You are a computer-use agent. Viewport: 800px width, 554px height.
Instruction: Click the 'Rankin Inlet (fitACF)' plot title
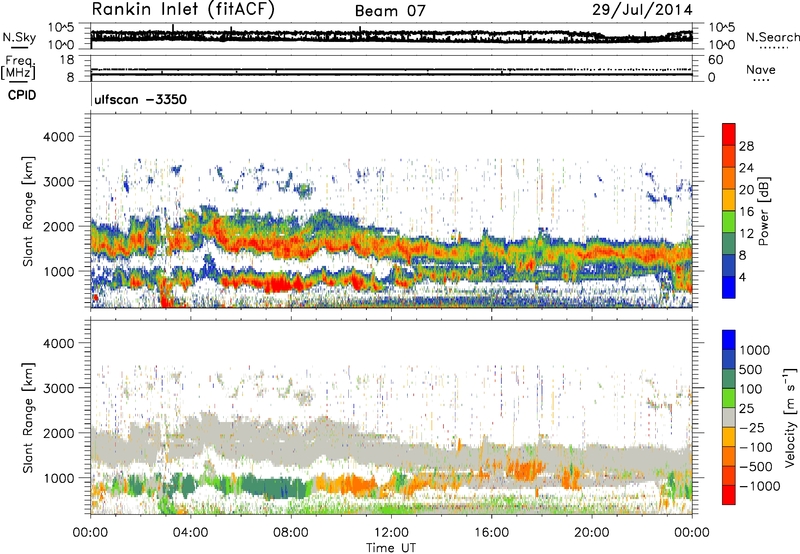[183, 10]
